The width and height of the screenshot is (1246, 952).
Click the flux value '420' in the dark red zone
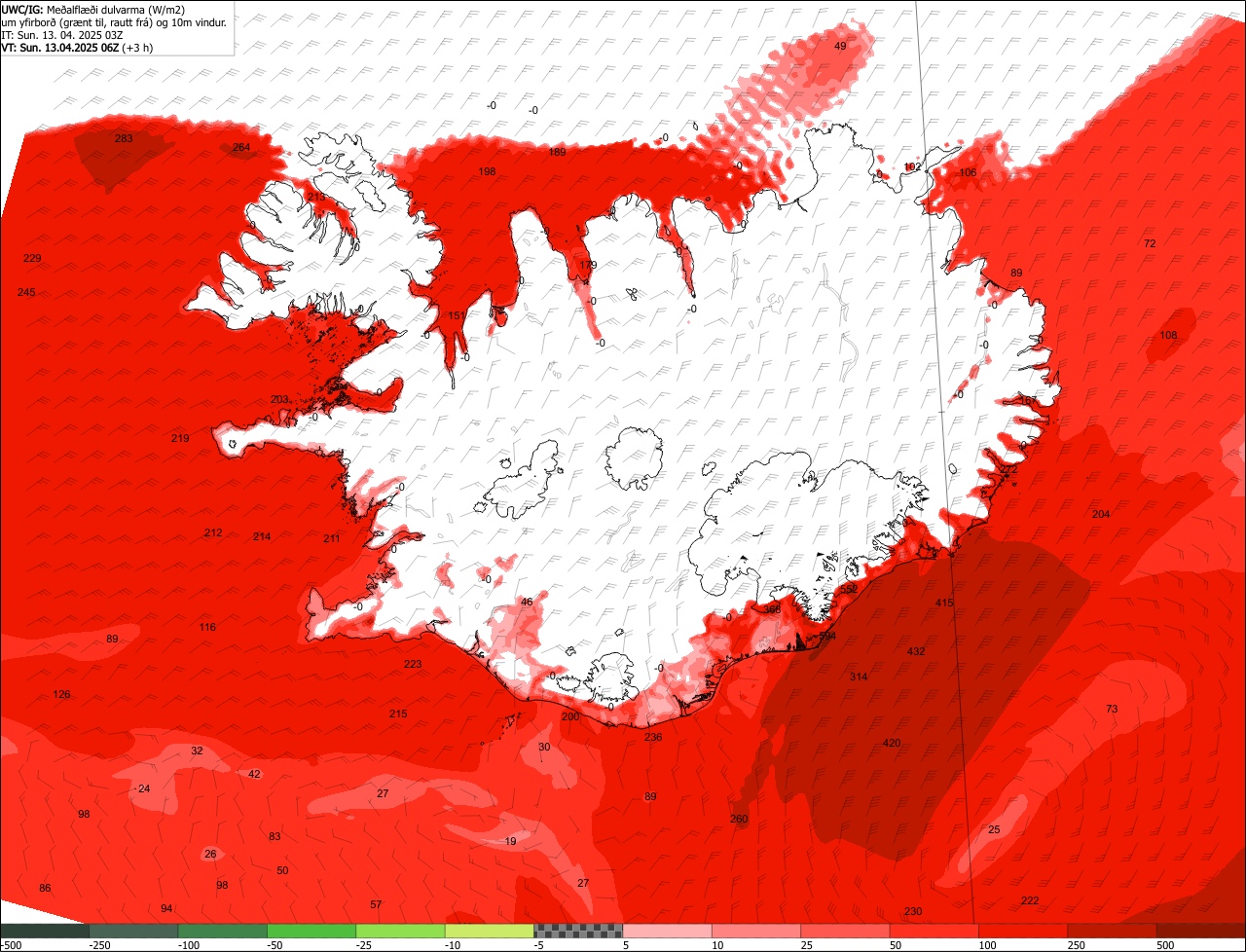(x=892, y=743)
